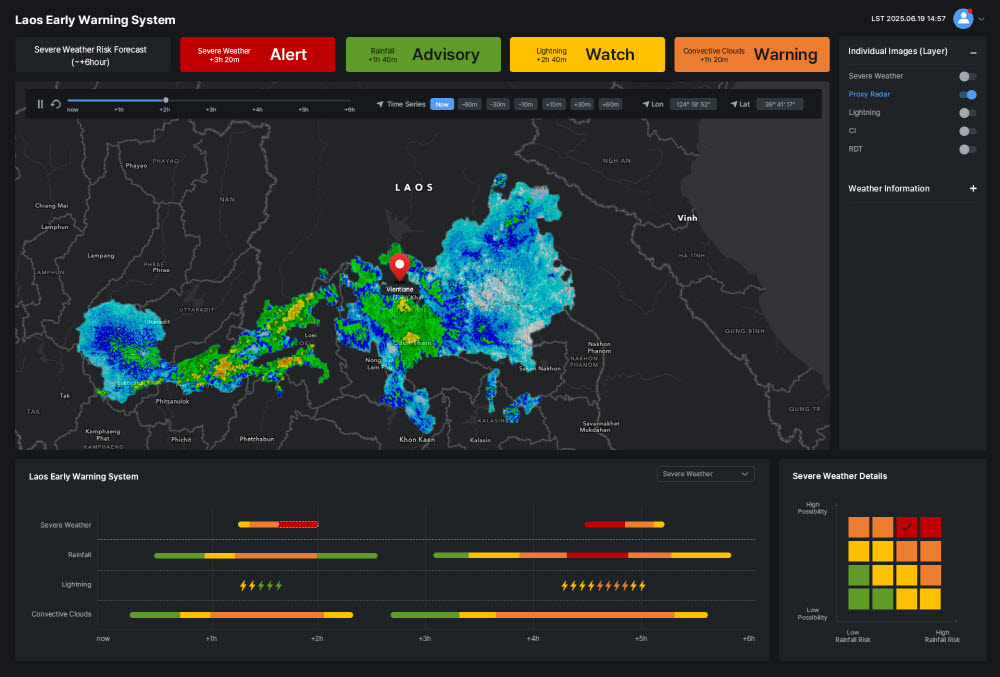Switch on the Lightning layer toggle
This screenshot has width=1000, height=677.
[967, 113]
